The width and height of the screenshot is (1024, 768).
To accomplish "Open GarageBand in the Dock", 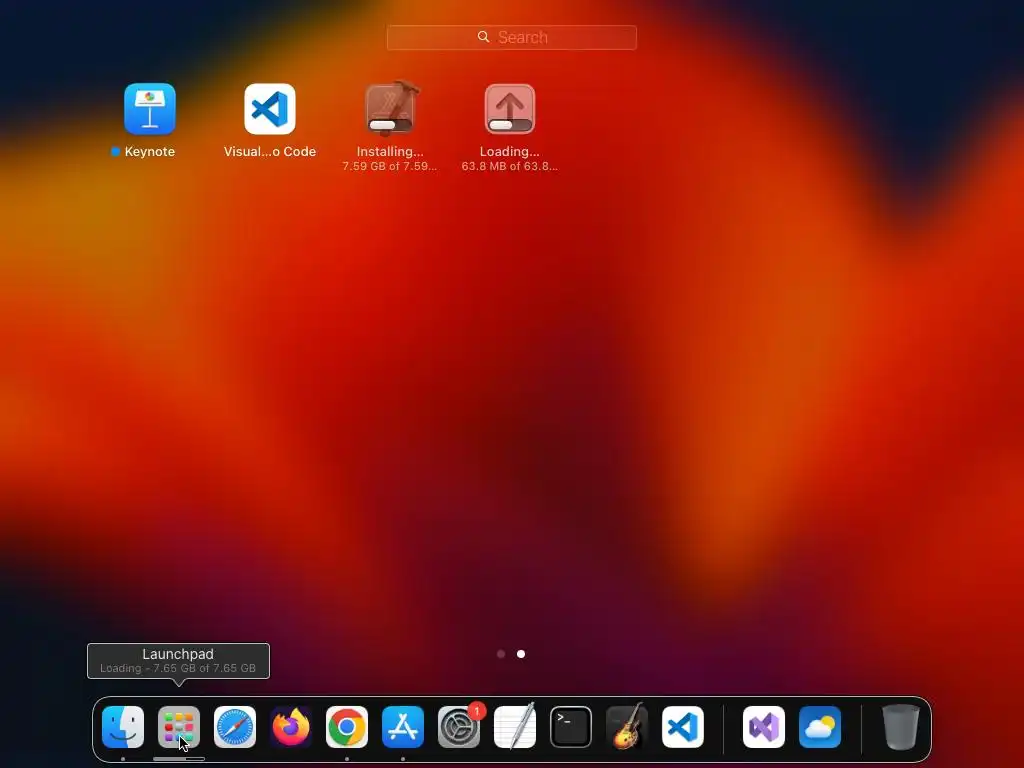I will [x=627, y=727].
